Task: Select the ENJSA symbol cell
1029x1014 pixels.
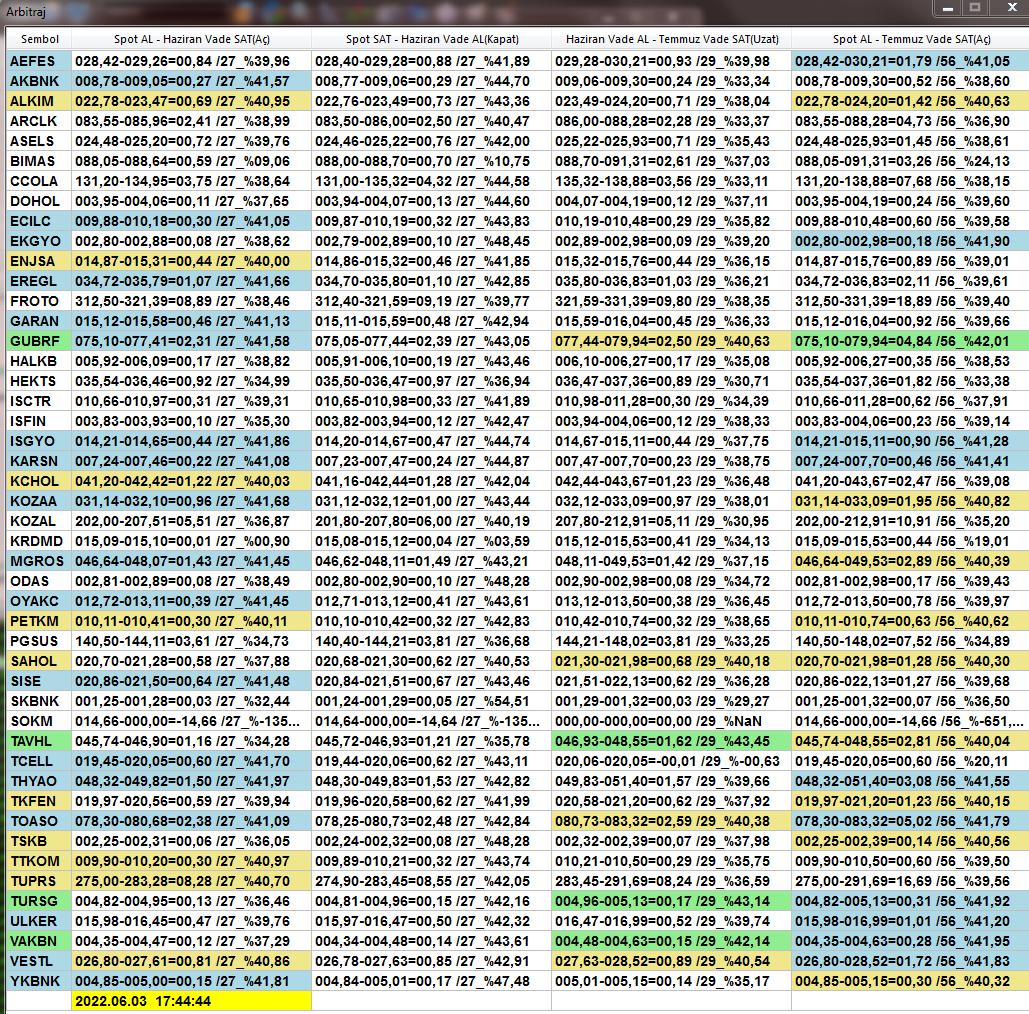Action: click(x=39, y=261)
